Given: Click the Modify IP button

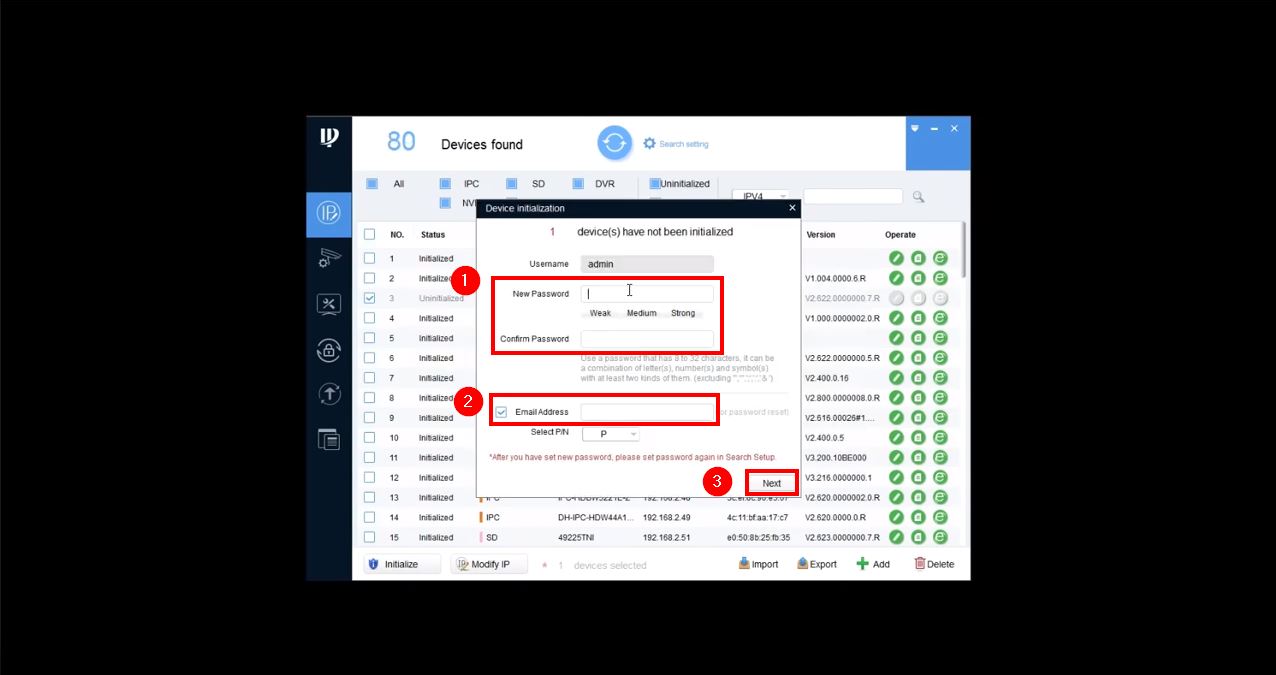Looking at the screenshot, I should click(489, 564).
